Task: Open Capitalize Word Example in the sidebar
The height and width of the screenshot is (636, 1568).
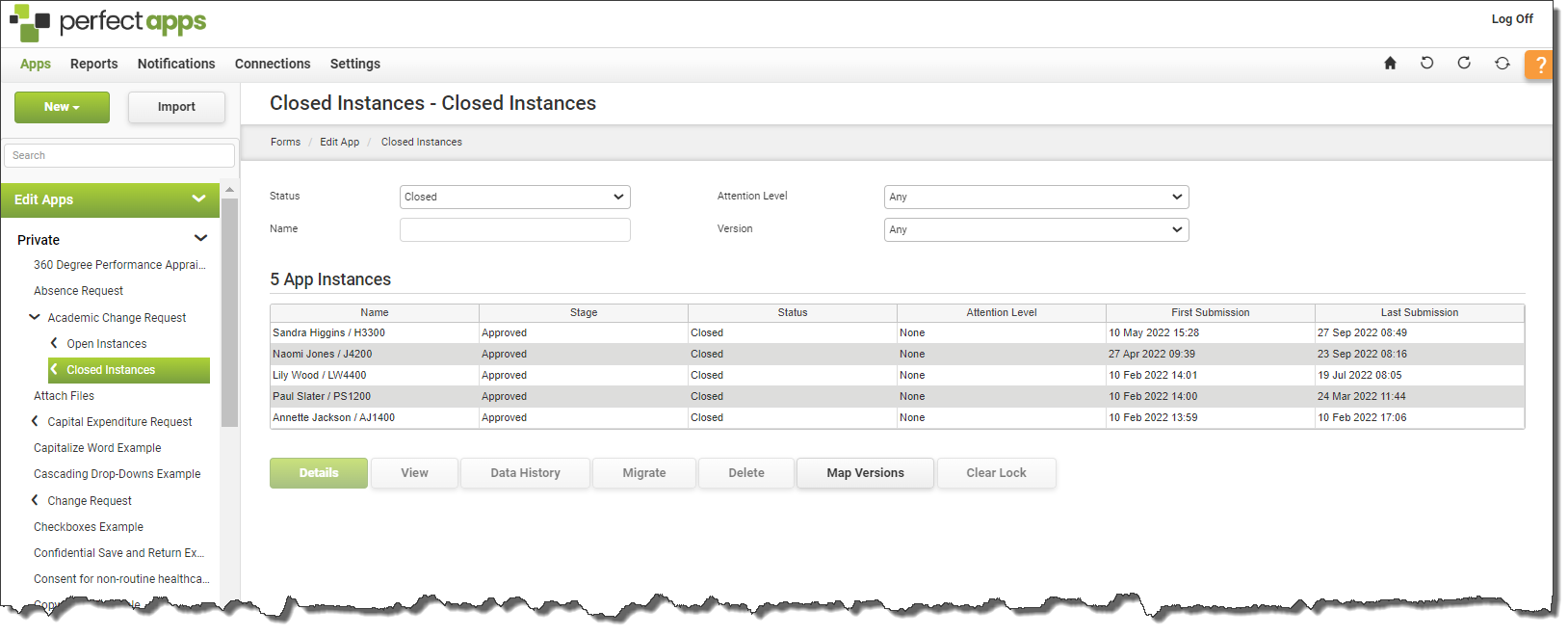Action: pyautogui.click(x=97, y=447)
